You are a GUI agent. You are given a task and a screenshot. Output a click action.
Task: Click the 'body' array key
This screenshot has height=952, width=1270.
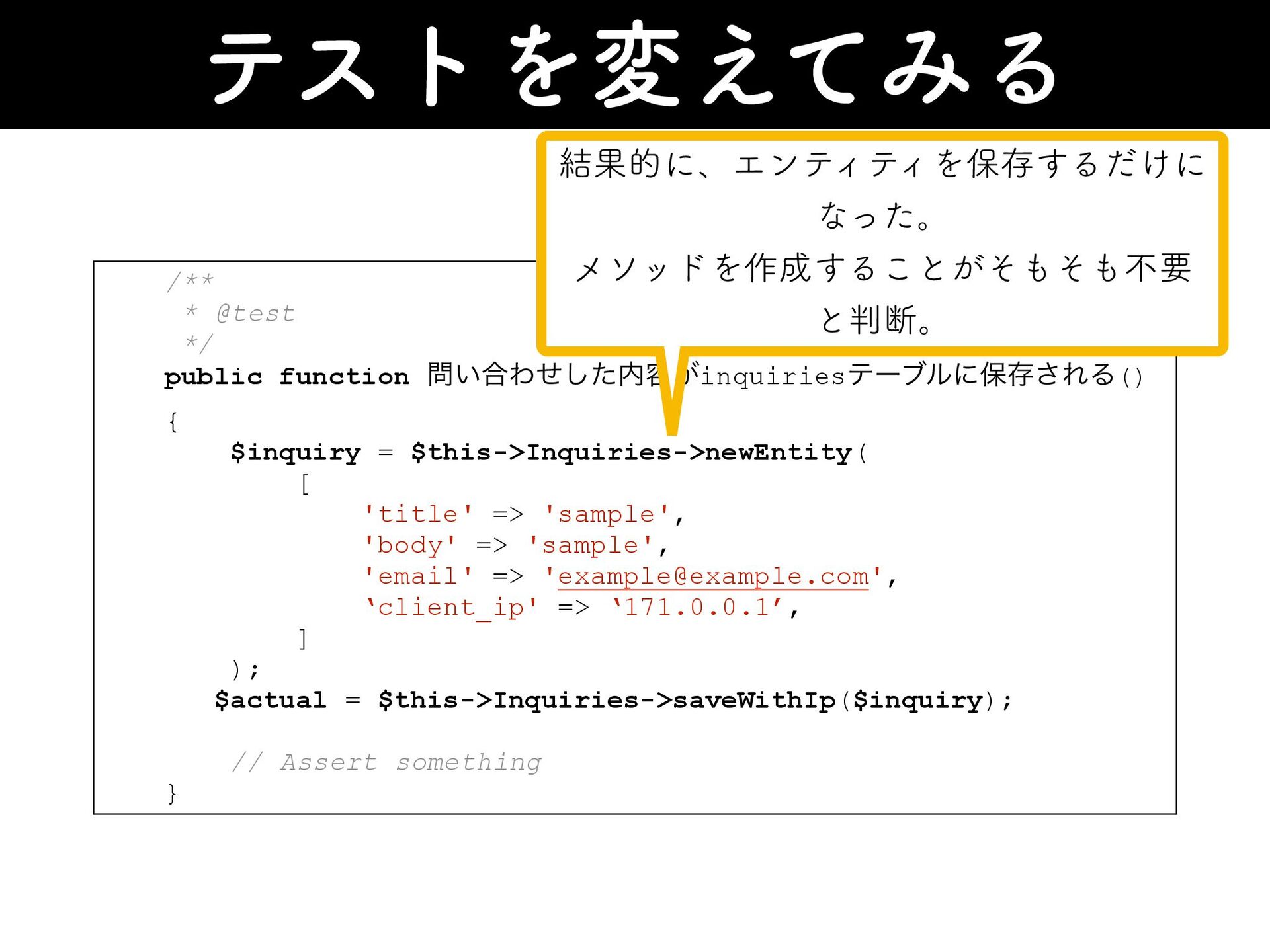pyautogui.click(x=410, y=545)
